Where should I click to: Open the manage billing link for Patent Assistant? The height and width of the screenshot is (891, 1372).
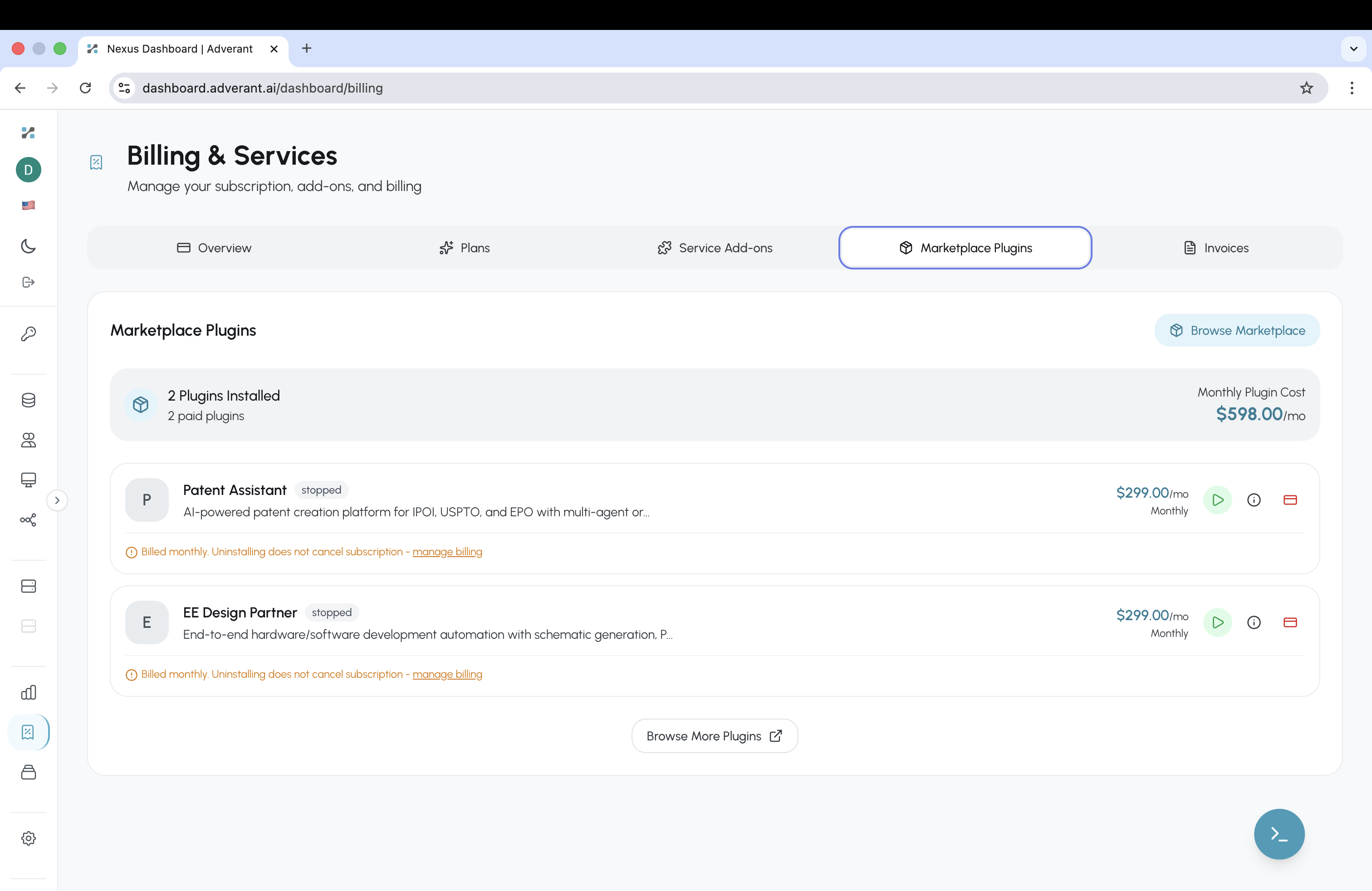click(x=448, y=552)
